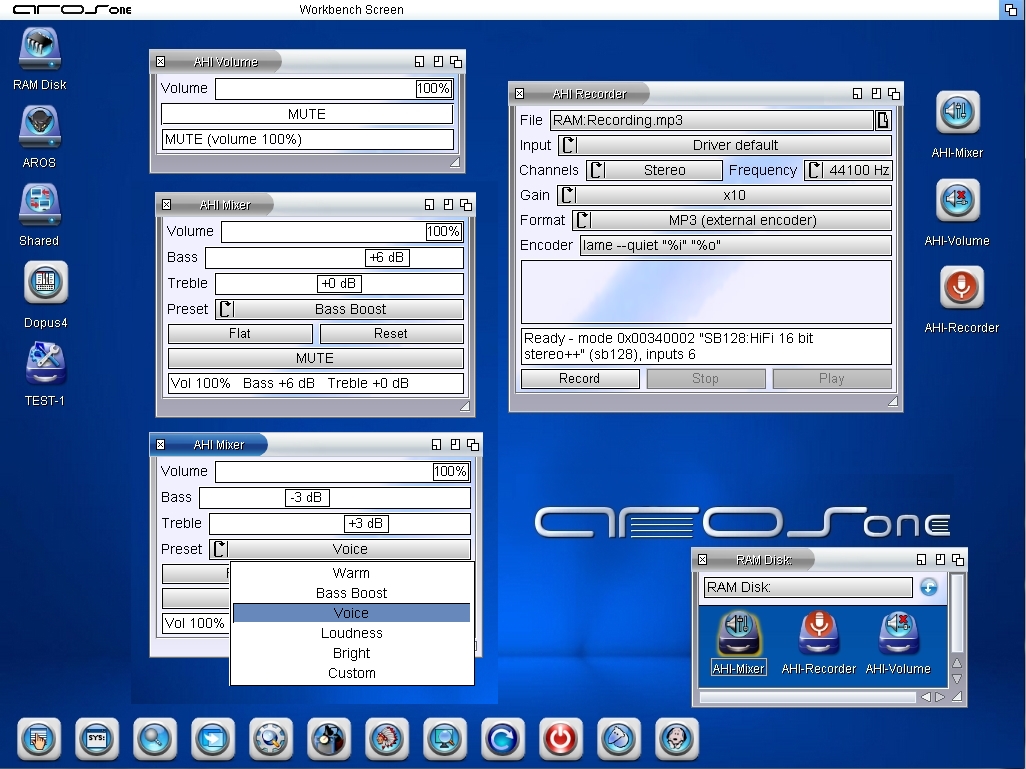Click the RAM Disk: path field
This screenshot has width=1026, height=769.
(x=808, y=587)
